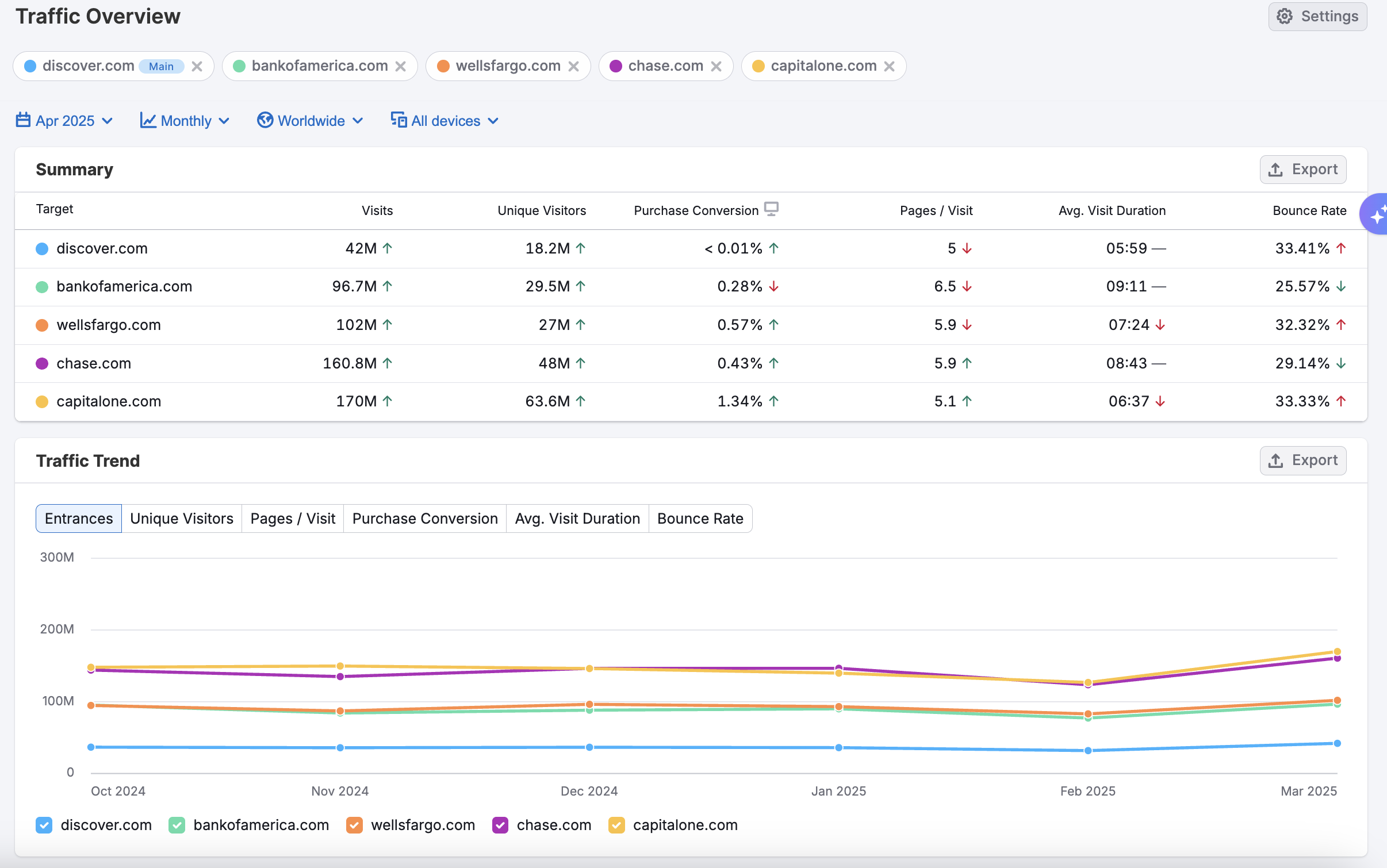Uncheck discover.com in chart legend
Image resolution: width=1387 pixels, height=868 pixels.
(44, 825)
